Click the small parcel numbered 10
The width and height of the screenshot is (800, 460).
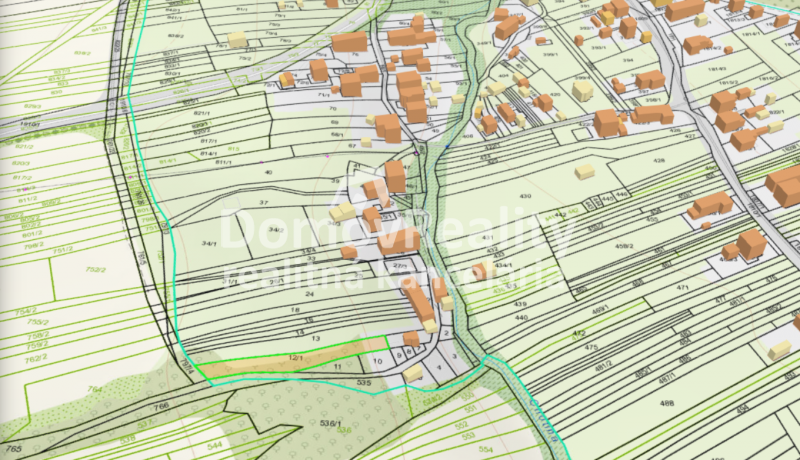click(x=377, y=359)
